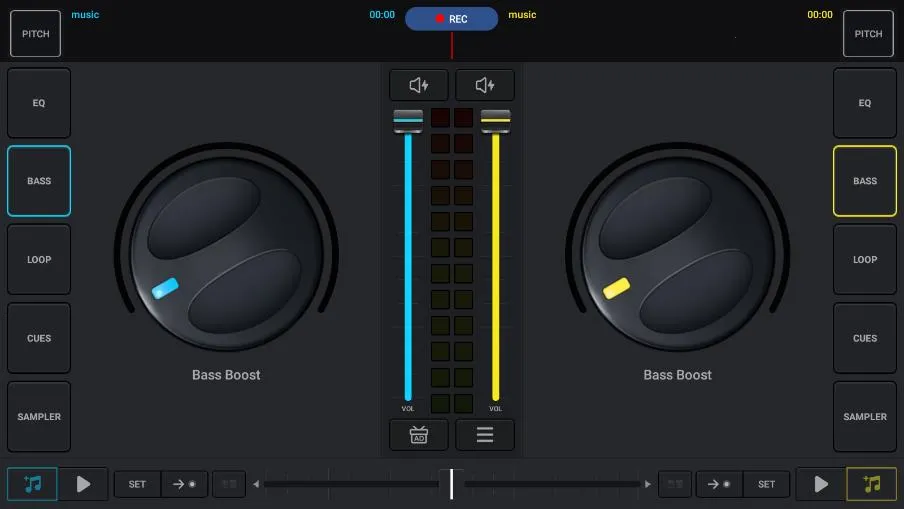Tap the right speaker boost icon
This screenshot has height=509, width=904.
pos(485,85)
